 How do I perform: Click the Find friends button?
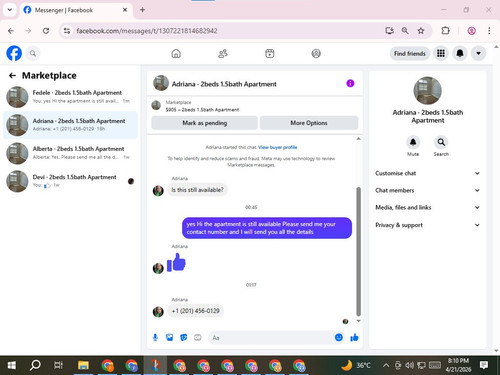409,53
